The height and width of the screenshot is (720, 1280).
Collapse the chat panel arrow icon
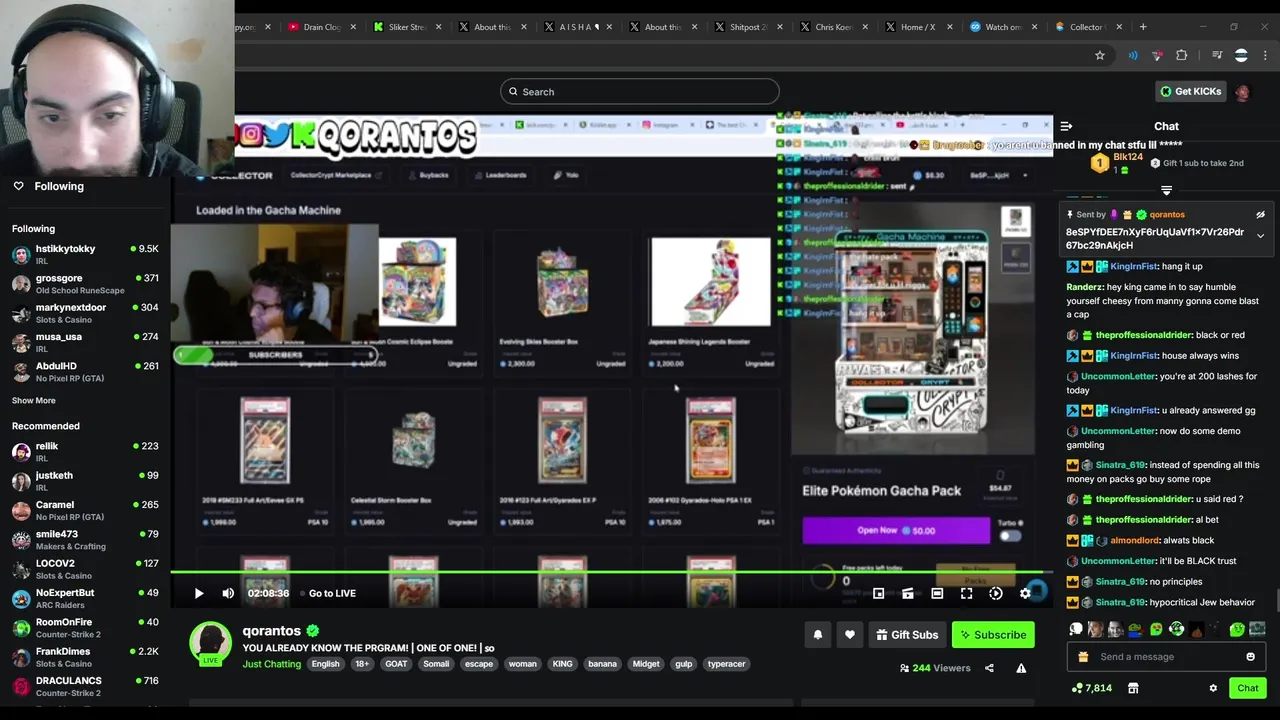1066,126
